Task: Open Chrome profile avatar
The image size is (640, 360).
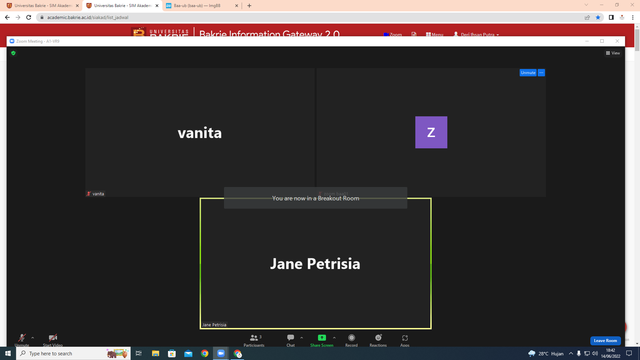Action: coord(622,18)
